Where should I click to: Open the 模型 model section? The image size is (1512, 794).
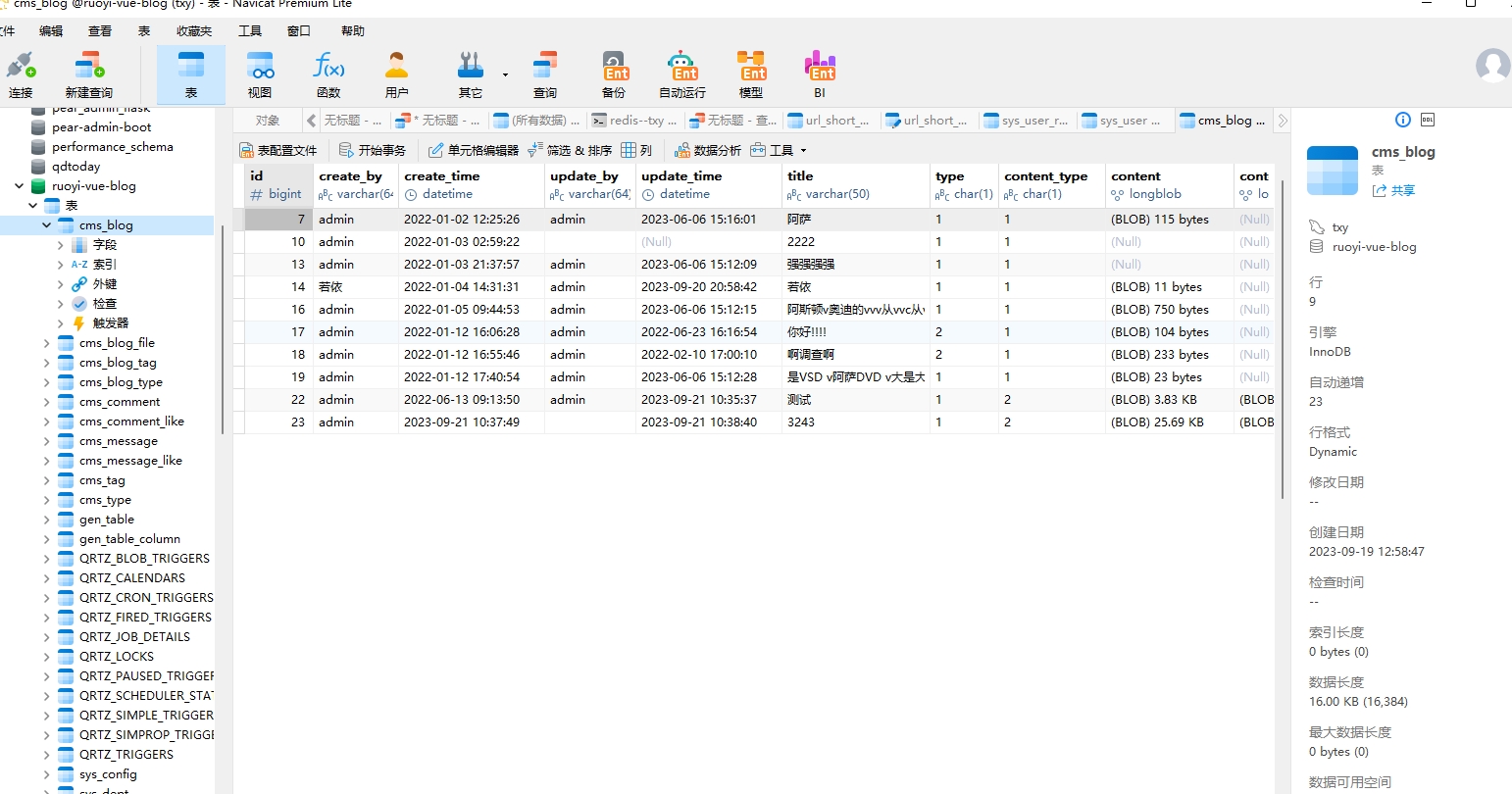pyautogui.click(x=751, y=75)
